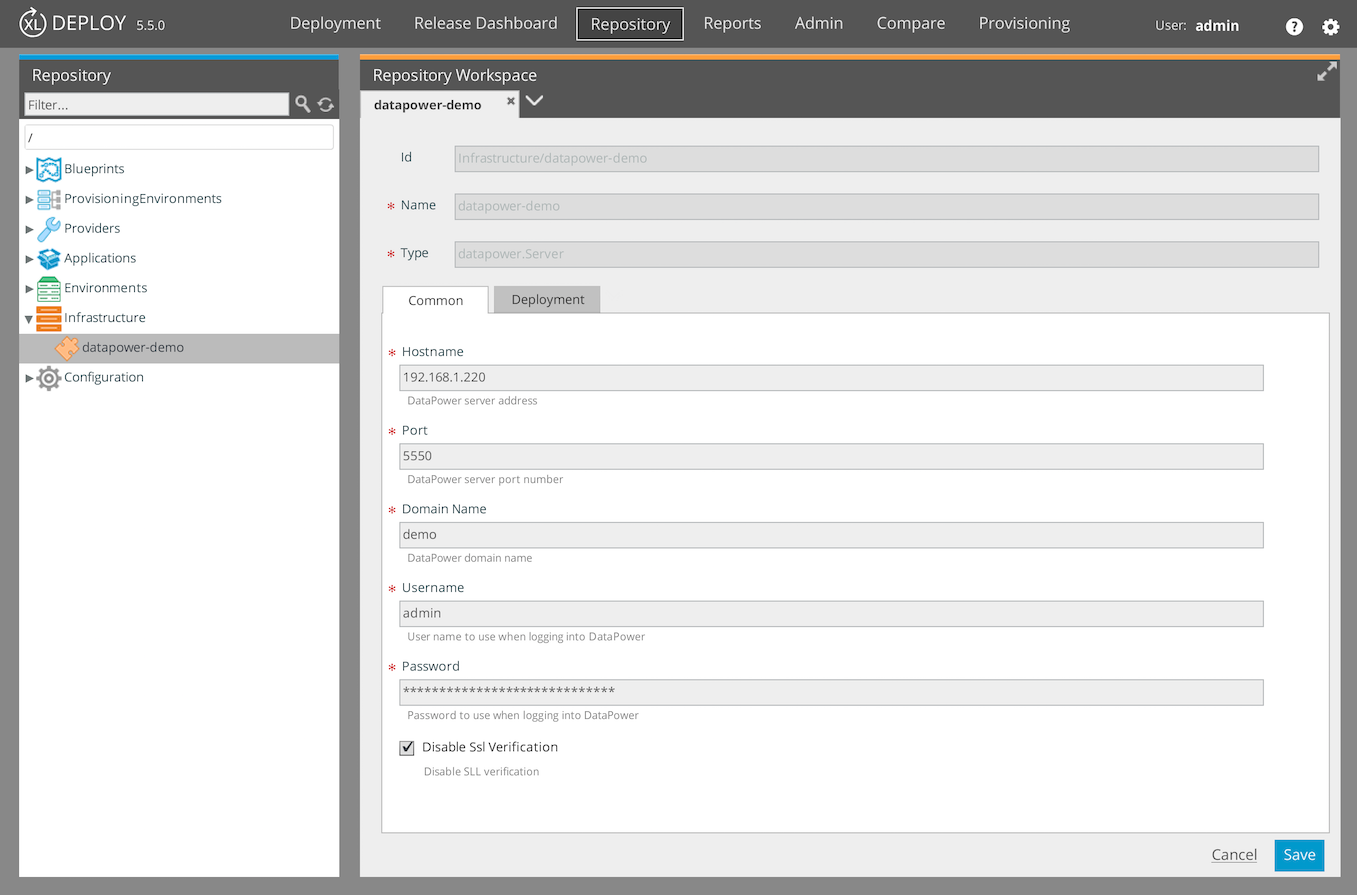Select the Repository menu item
The width and height of the screenshot is (1357, 895).
click(630, 24)
